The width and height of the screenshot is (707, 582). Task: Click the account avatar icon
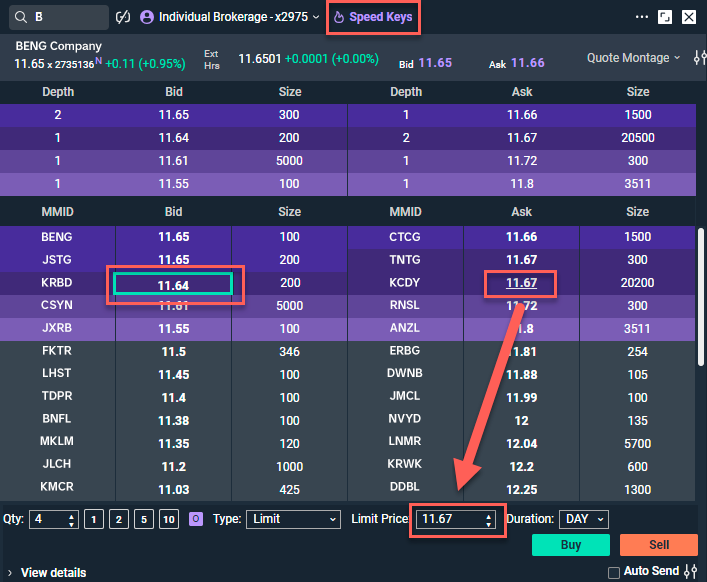point(147,17)
